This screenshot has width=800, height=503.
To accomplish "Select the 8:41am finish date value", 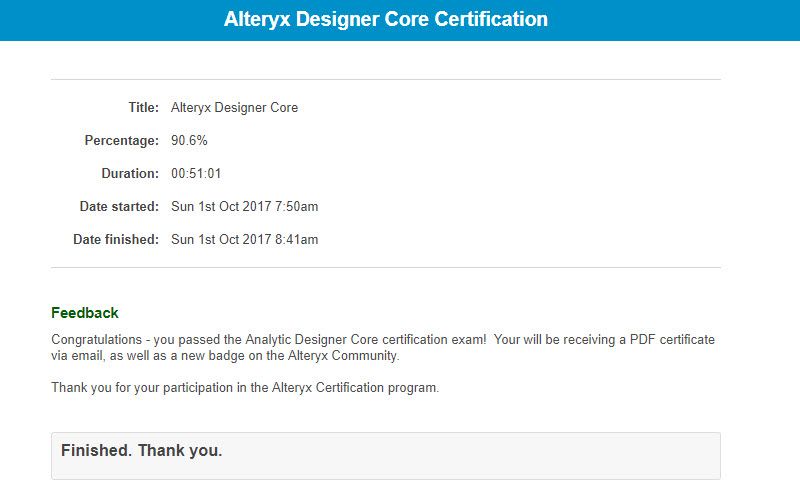I will (x=245, y=240).
